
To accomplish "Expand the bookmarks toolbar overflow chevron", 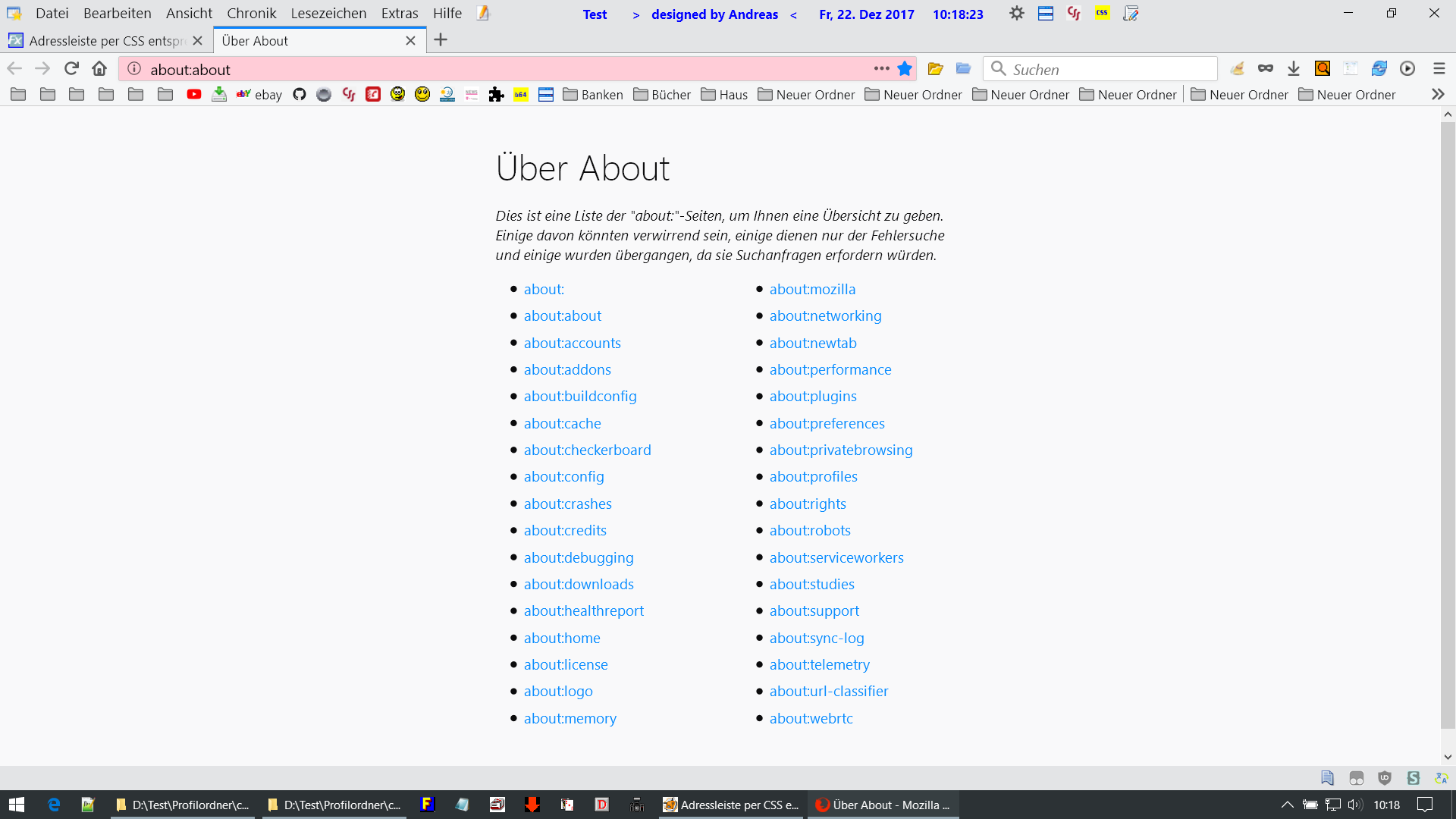I will [x=1438, y=95].
